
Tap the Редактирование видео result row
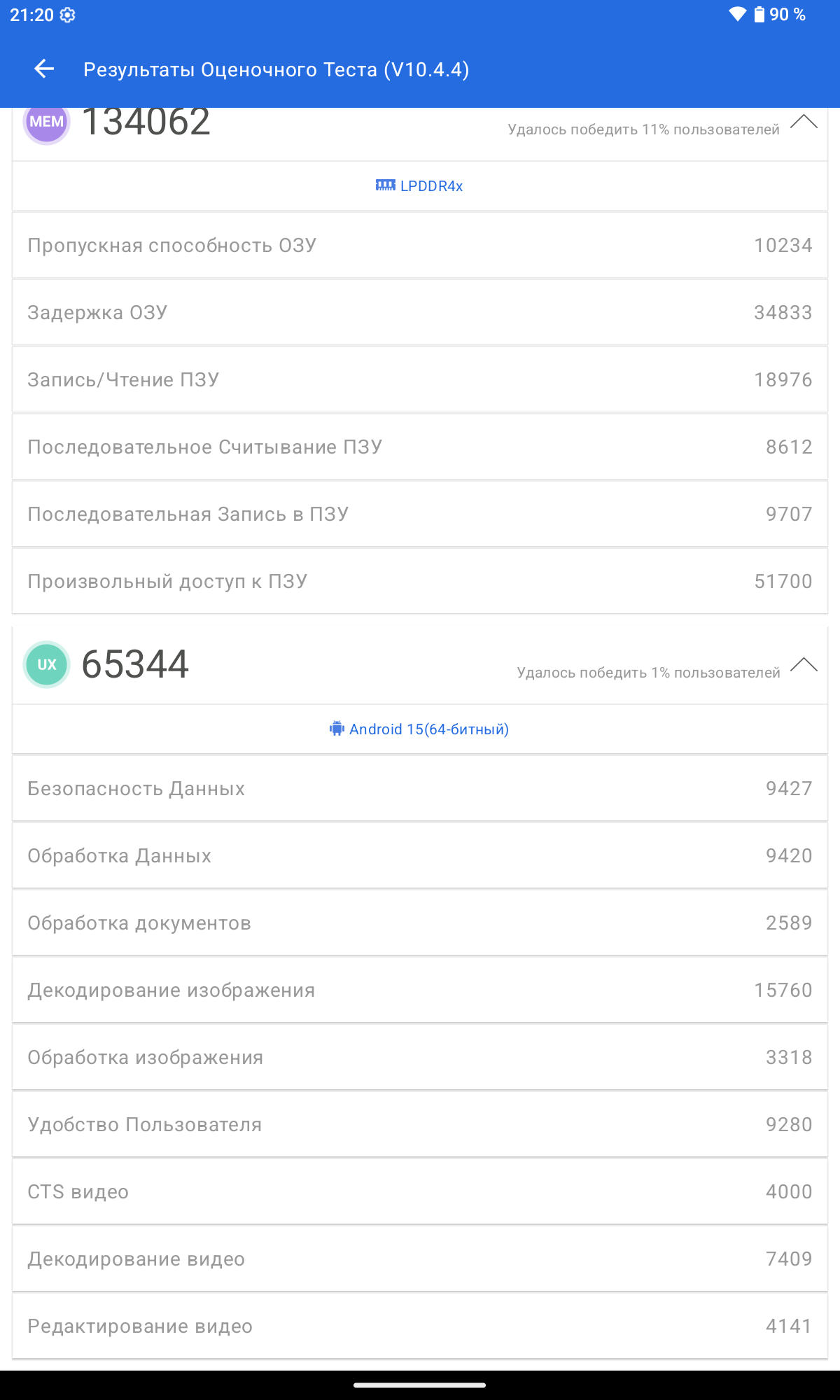pos(420,1326)
